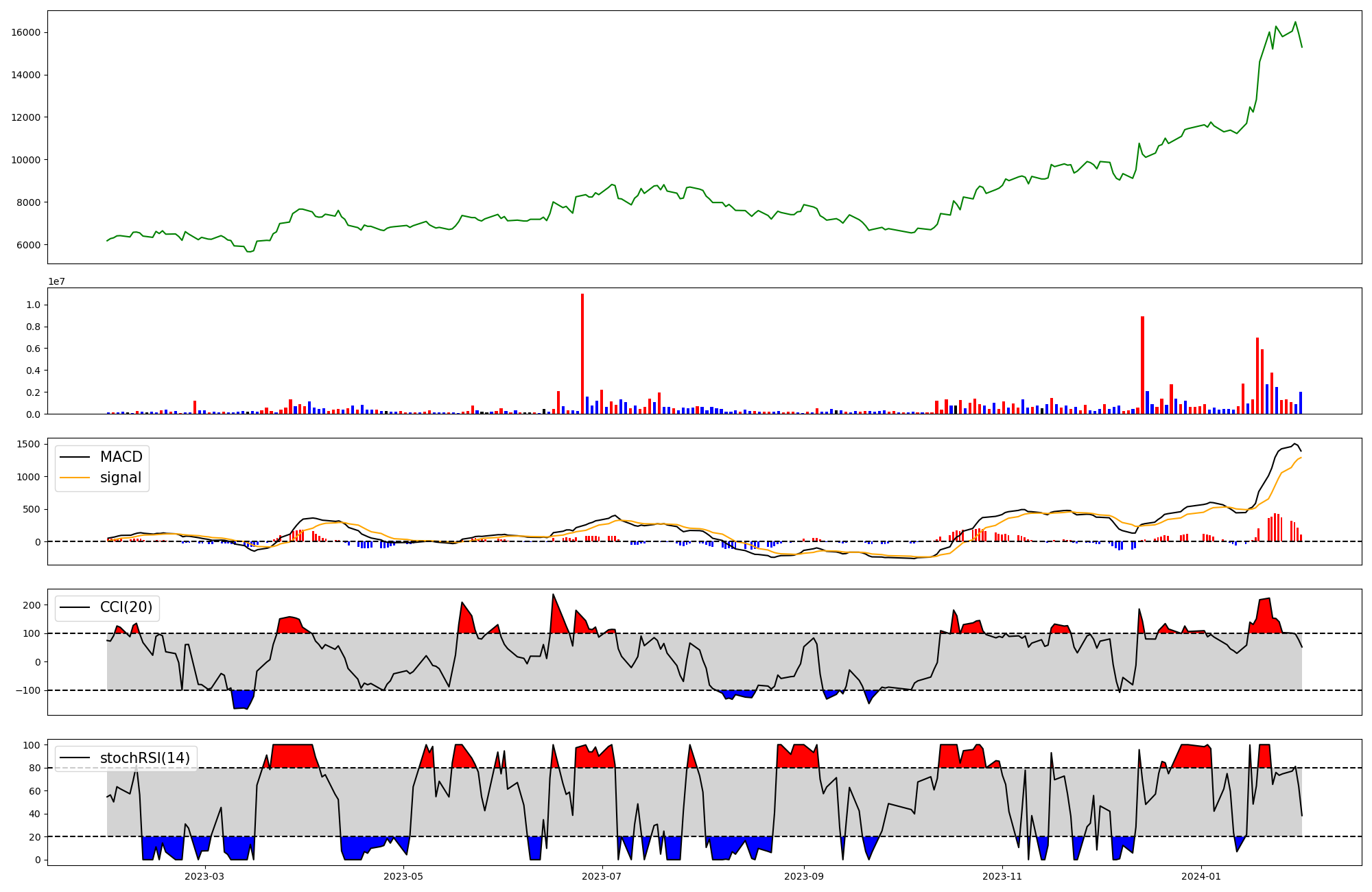This screenshot has width=1372, height=892.
Task: Click the -100 CCI axis tick label
Action: (28, 690)
